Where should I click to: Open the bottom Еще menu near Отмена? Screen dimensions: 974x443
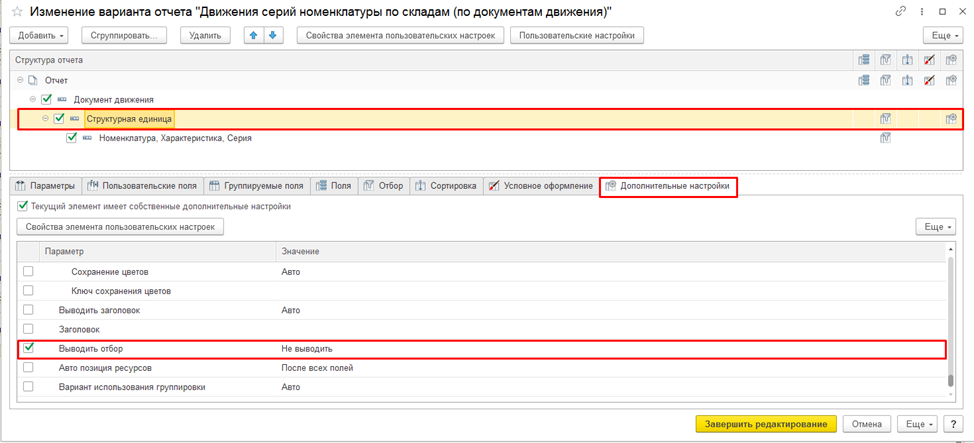[918, 424]
